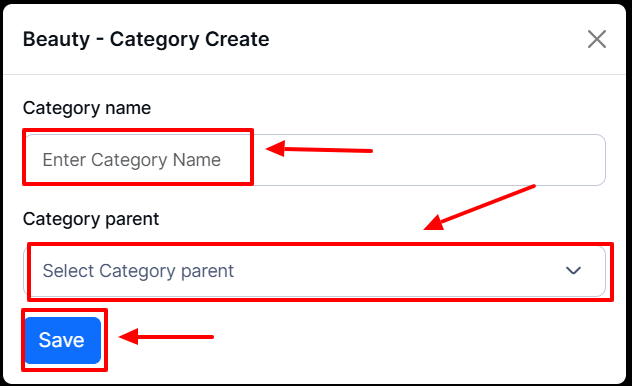632x386 pixels.
Task: Save the new category
Action: pyautogui.click(x=62, y=340)
